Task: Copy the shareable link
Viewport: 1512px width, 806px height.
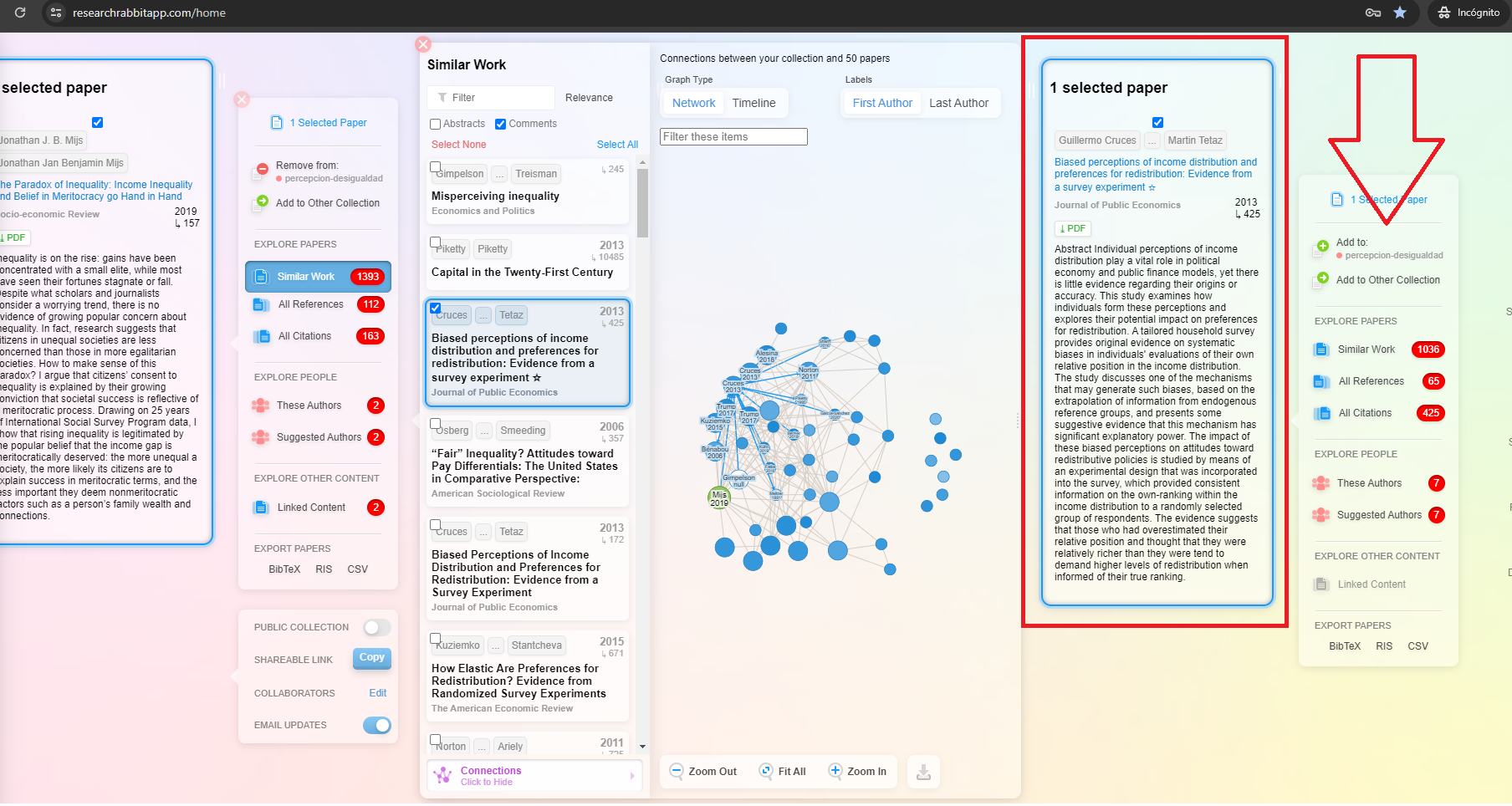Action: pyautogui.click(x=371, y=658)
